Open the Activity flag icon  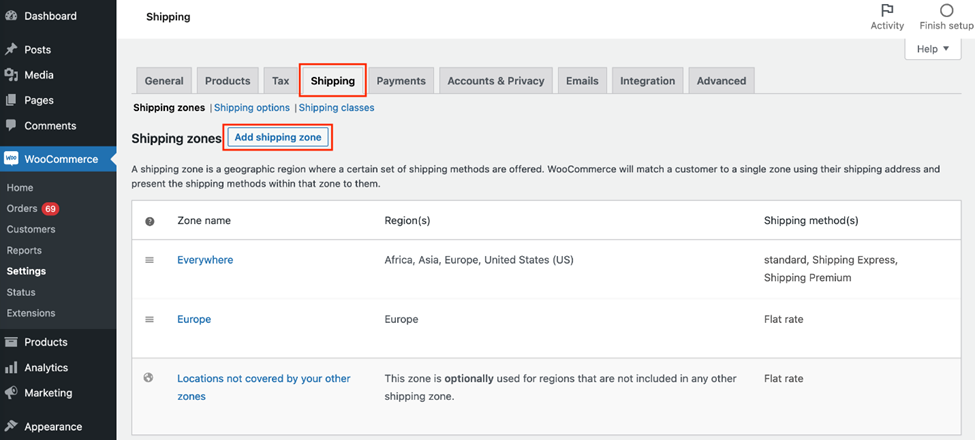point(887,11)
